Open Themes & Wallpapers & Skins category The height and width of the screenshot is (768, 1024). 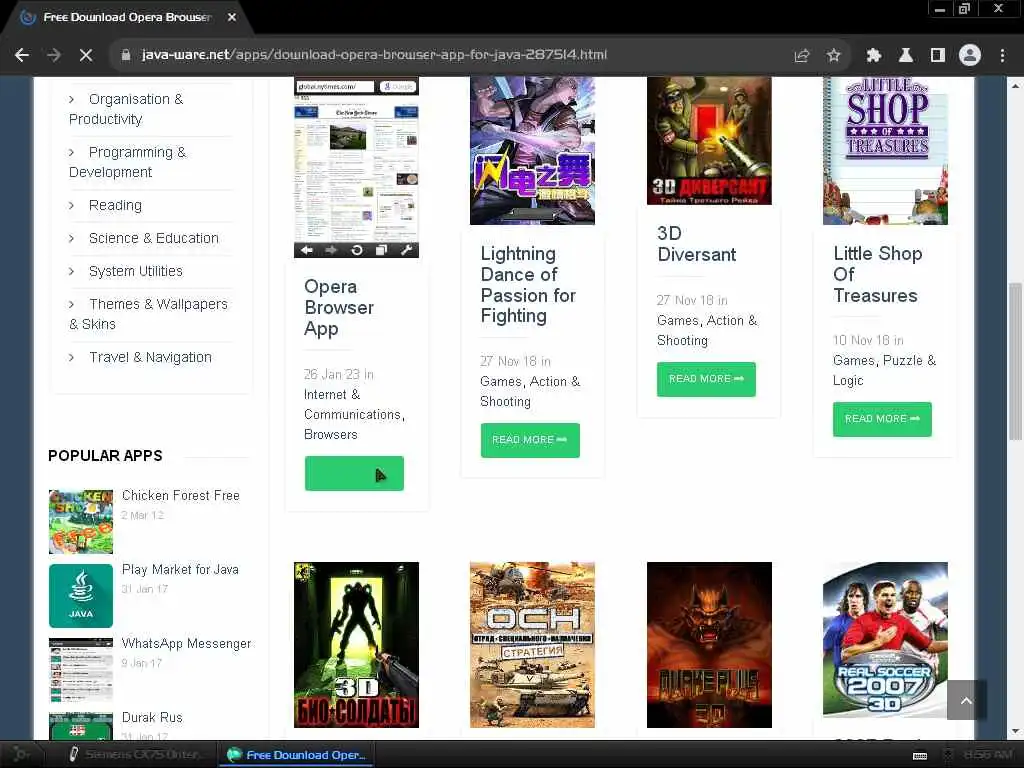pyautogui.click(x=148, y=314)
